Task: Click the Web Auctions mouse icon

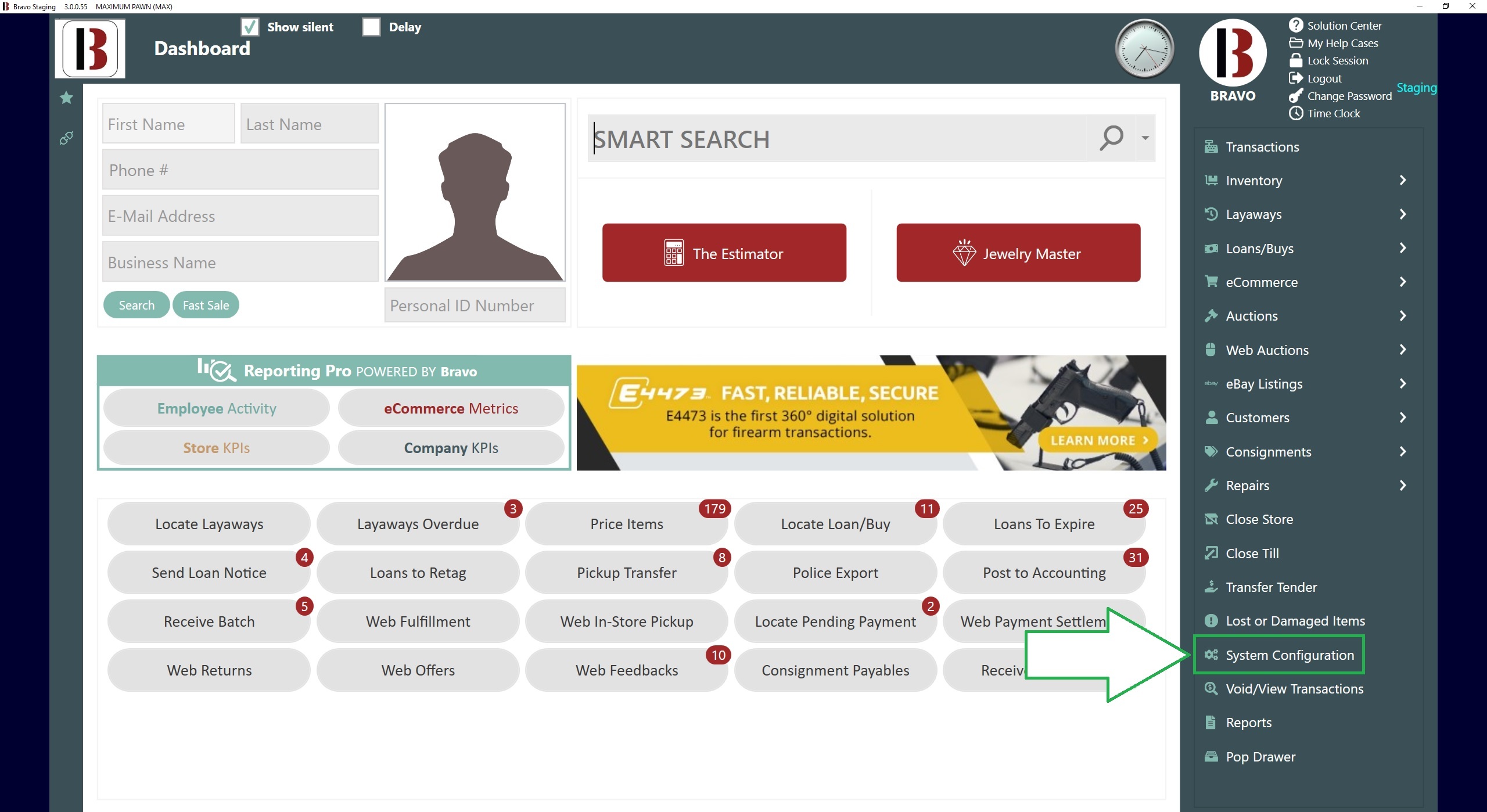Action: click(1211, 350)
